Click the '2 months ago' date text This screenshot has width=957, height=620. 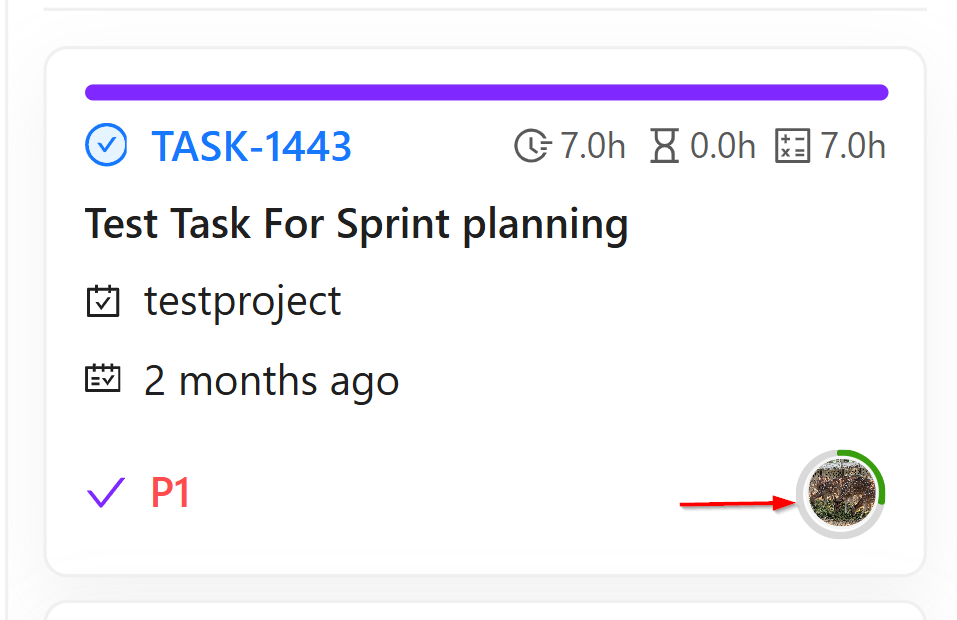[x=272, y=381]
